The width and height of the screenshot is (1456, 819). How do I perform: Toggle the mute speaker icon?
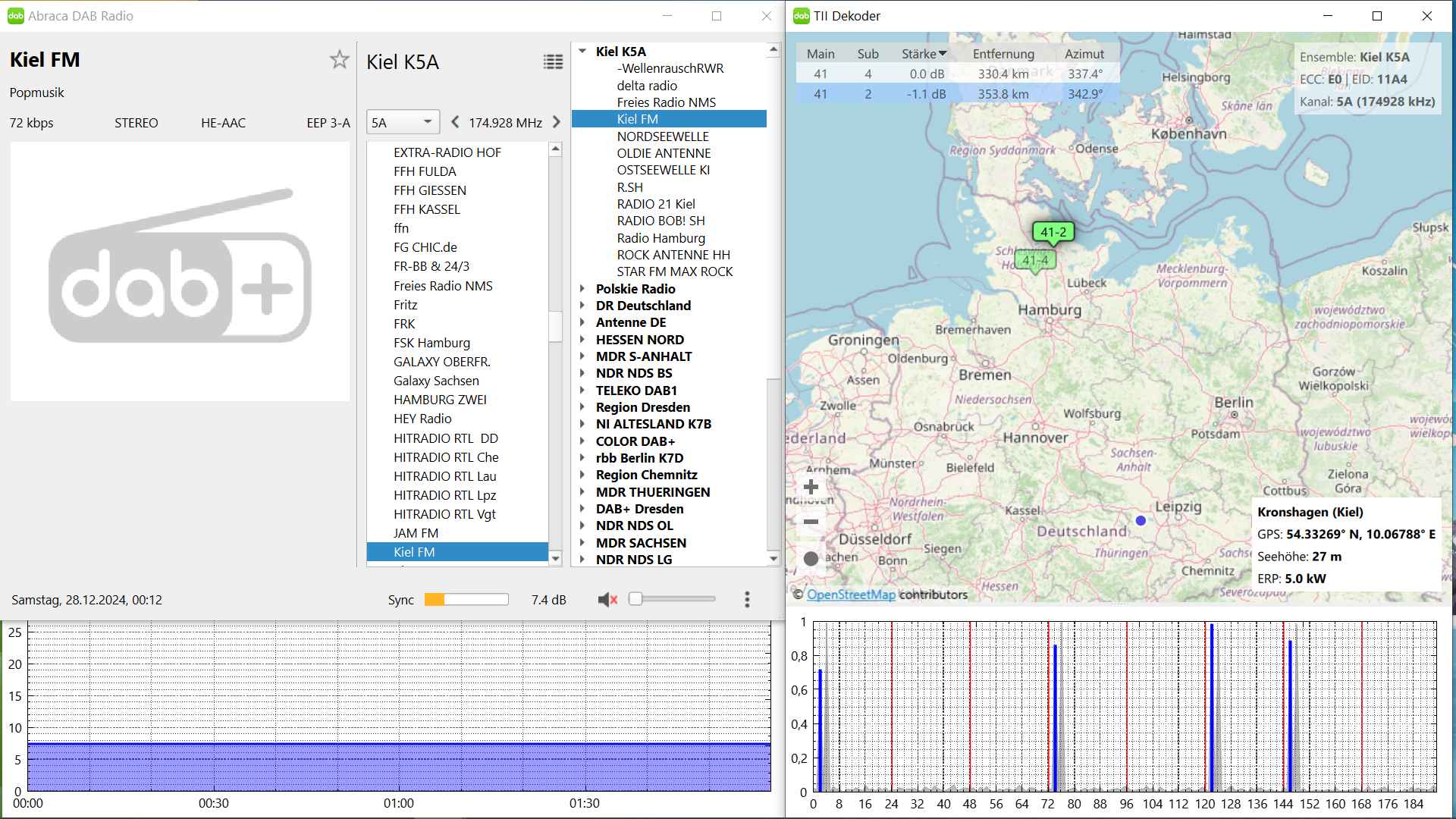point(607,600)
